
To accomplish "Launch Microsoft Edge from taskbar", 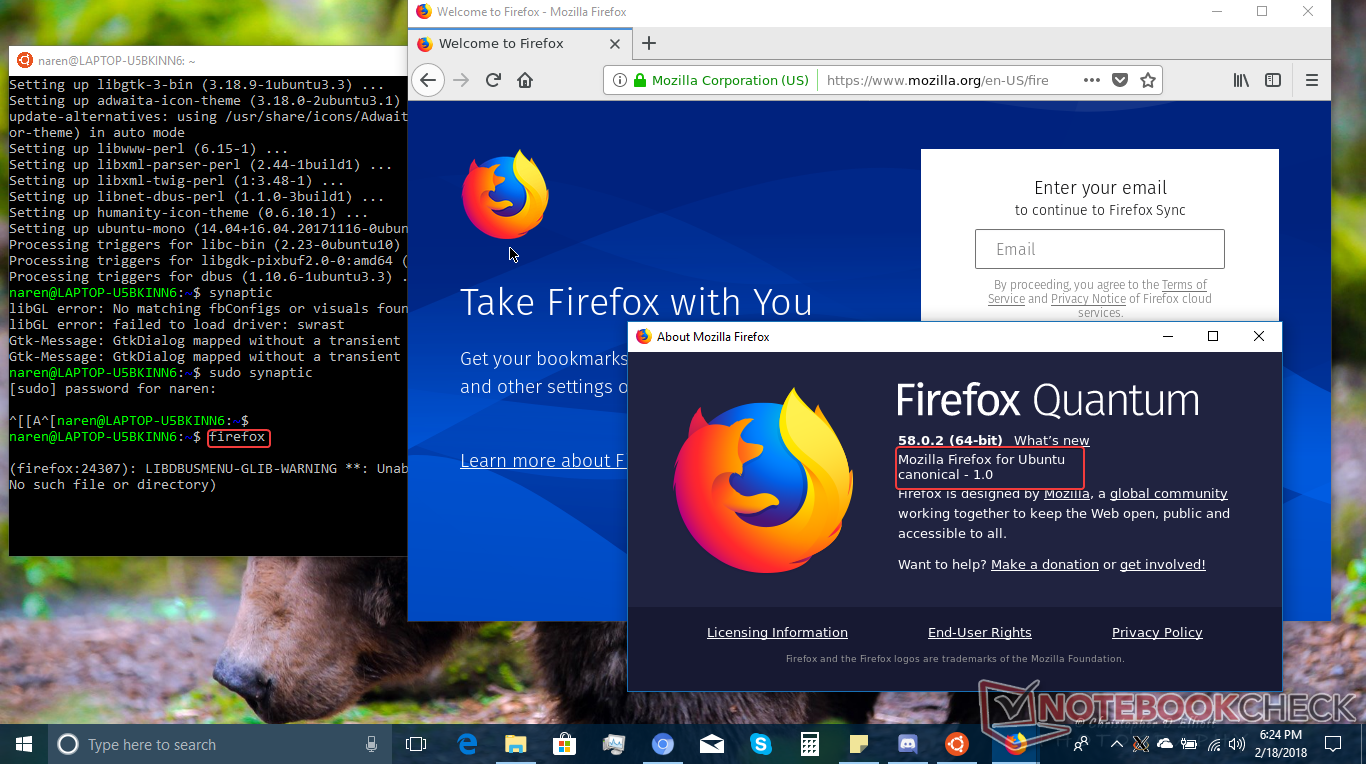I will coord(467,744).
